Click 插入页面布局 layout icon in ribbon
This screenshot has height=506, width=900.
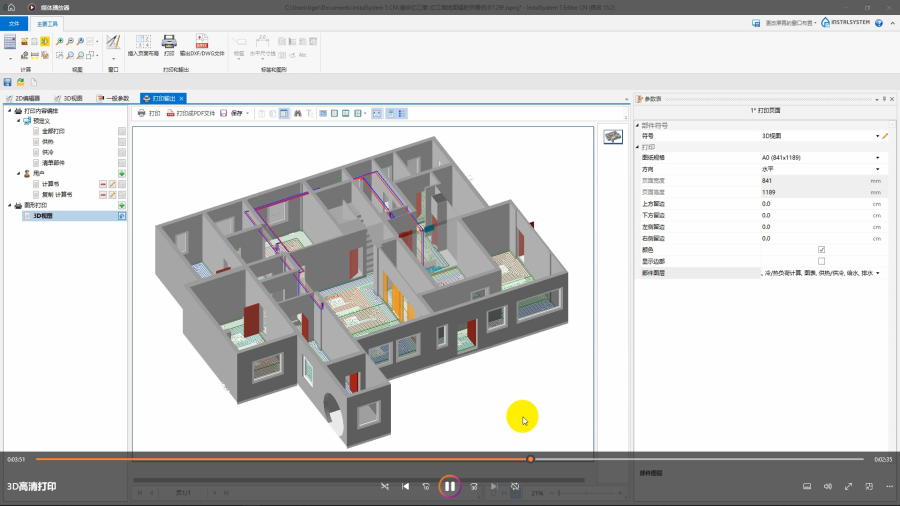coord(143,43)
